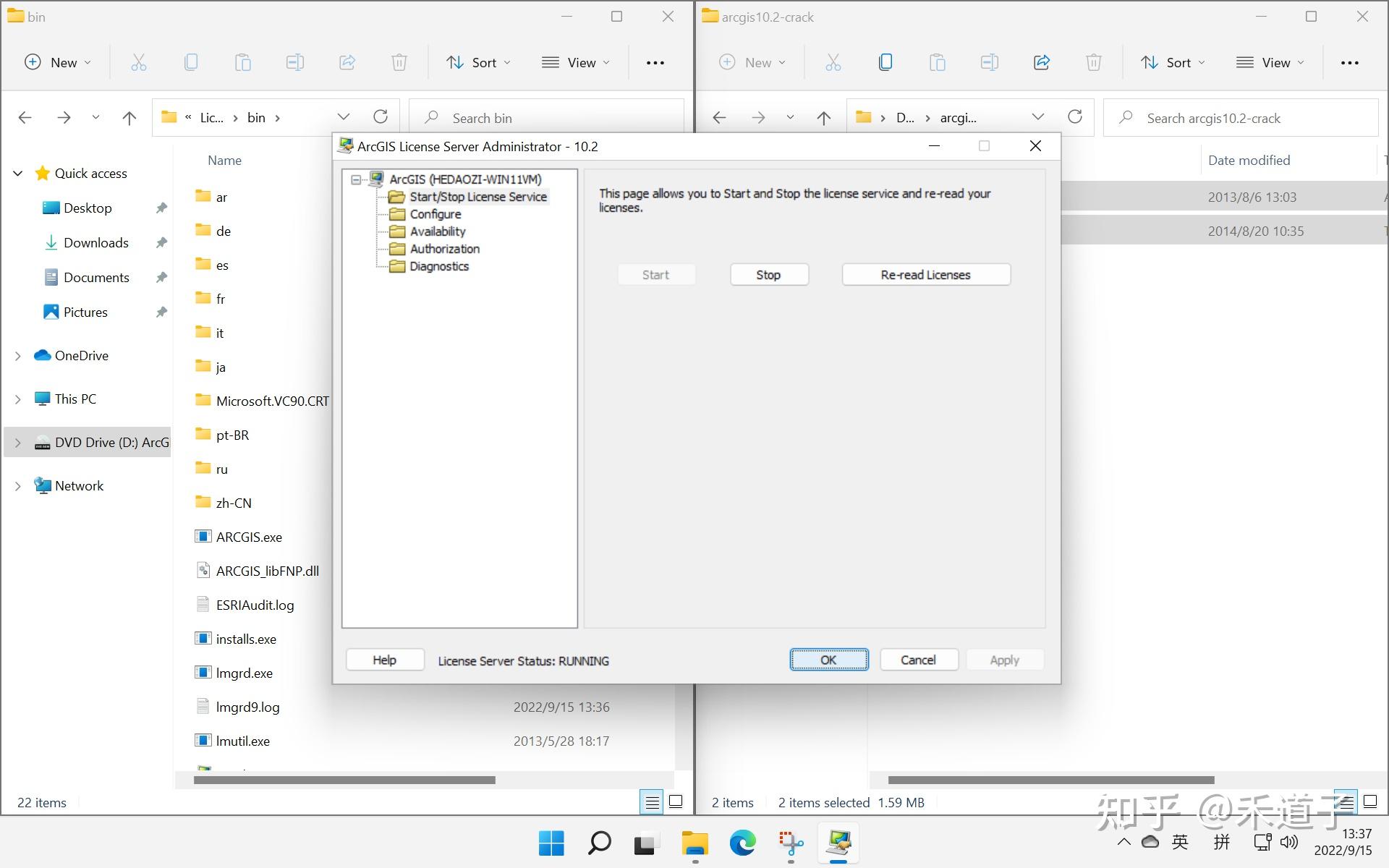The height and width of the screenshot is (868, 1389).
Task: Expand the Network node
Action: click(18, 486)
